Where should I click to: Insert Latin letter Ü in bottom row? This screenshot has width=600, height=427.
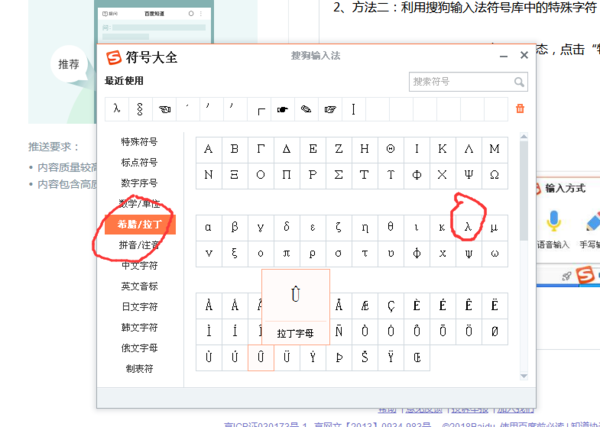tap(287, 358)
